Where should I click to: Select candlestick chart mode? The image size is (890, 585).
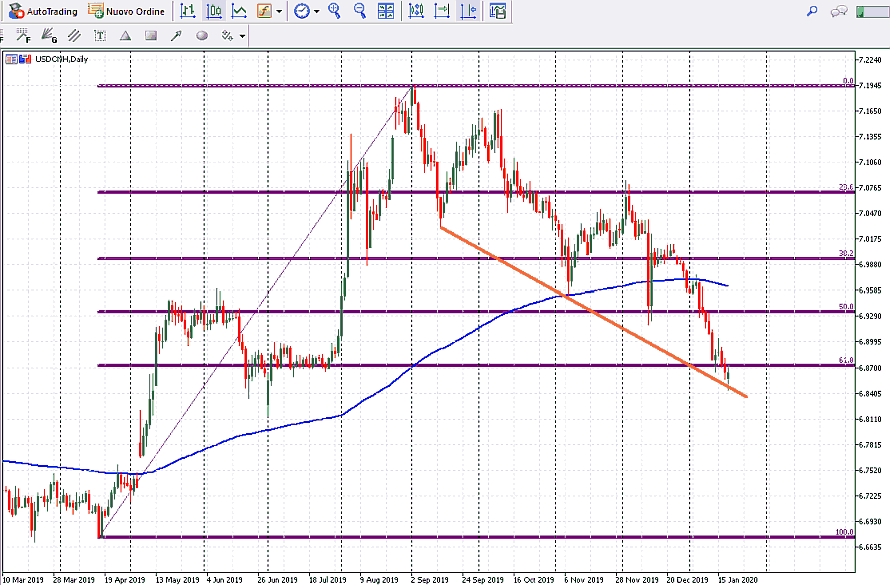point(214,11)
